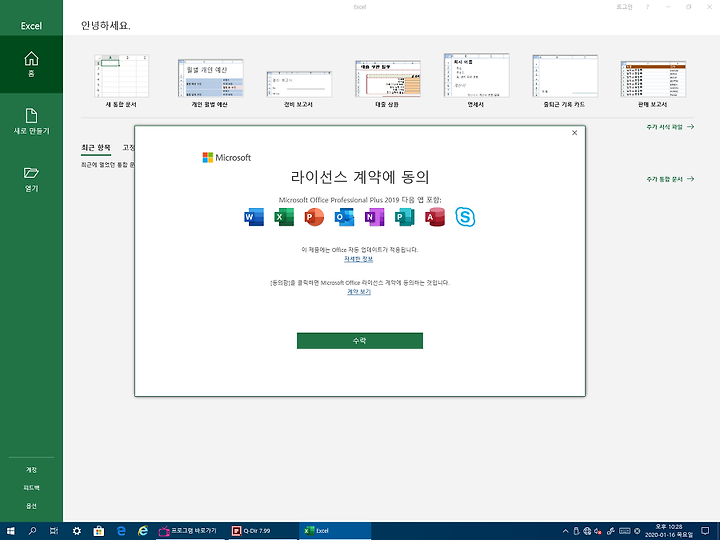Click the Outlook app icon in dialog
This screenshot has width=720, height=540.
(x=344, y=217)
